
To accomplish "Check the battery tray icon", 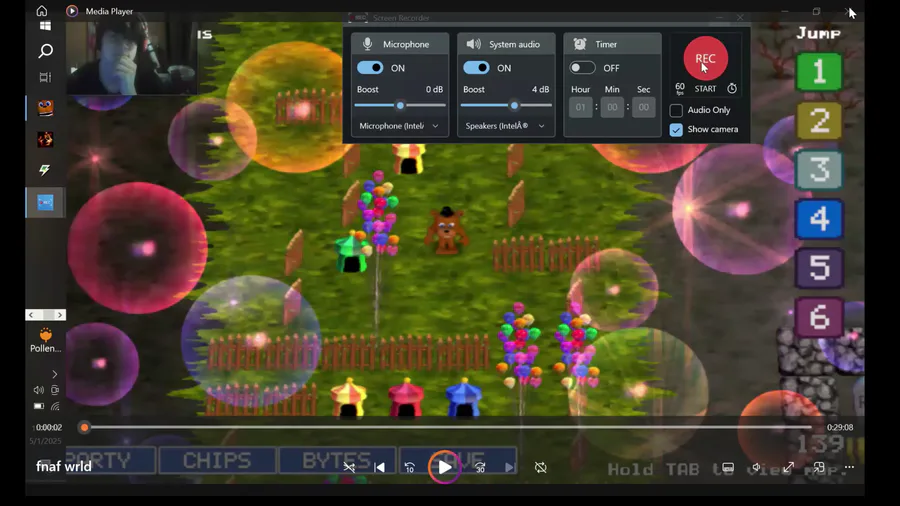I will click(38, 406).
